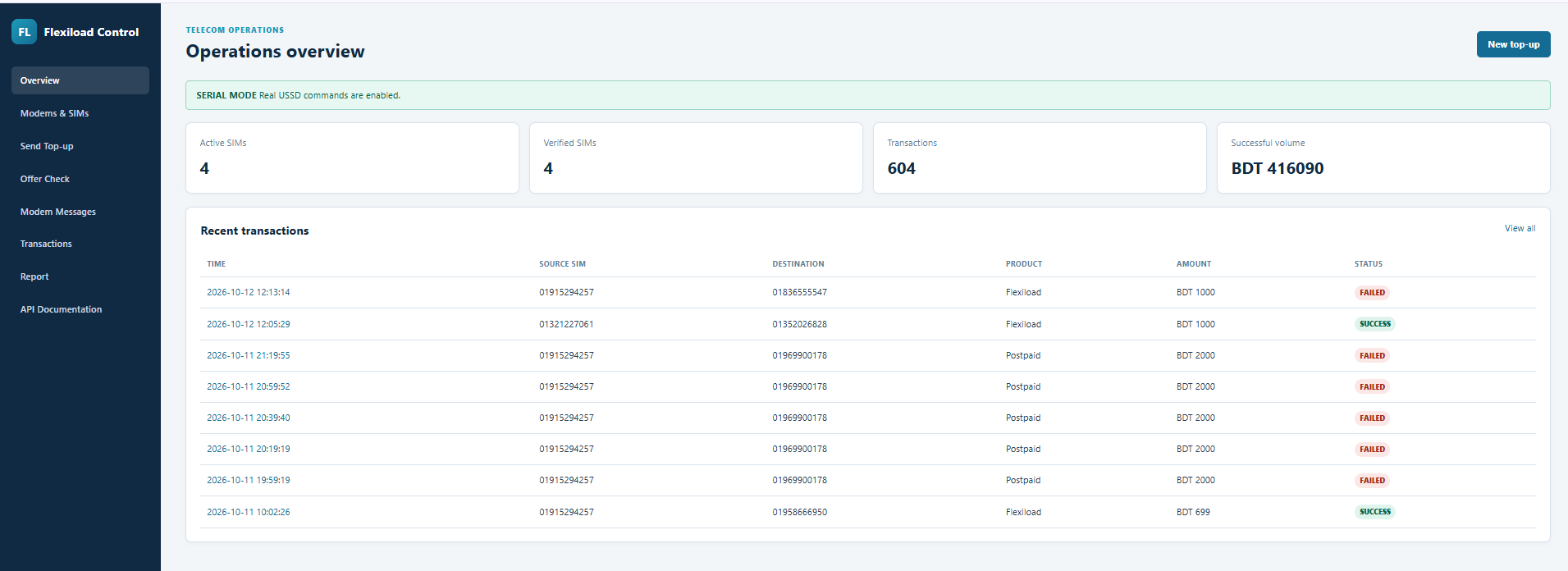This screenshot has height=571, width=1568.
Task: Click the New top-up button
Action: (1513, 44)
